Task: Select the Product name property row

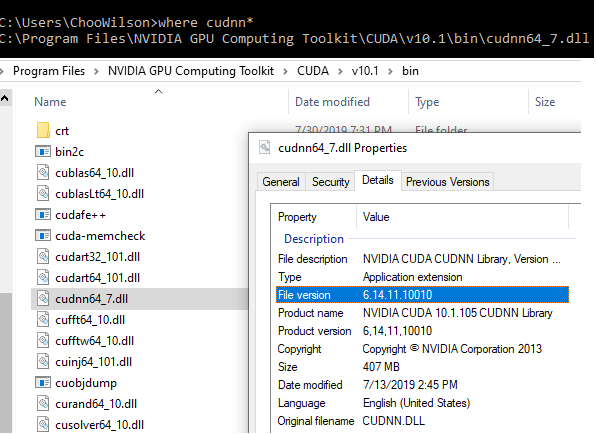Action: point(422,313)
